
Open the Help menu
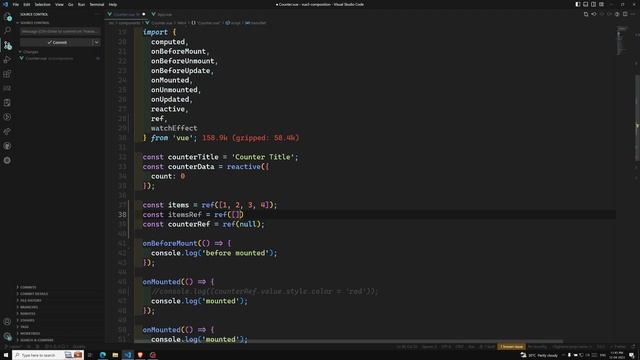(113, 4)
